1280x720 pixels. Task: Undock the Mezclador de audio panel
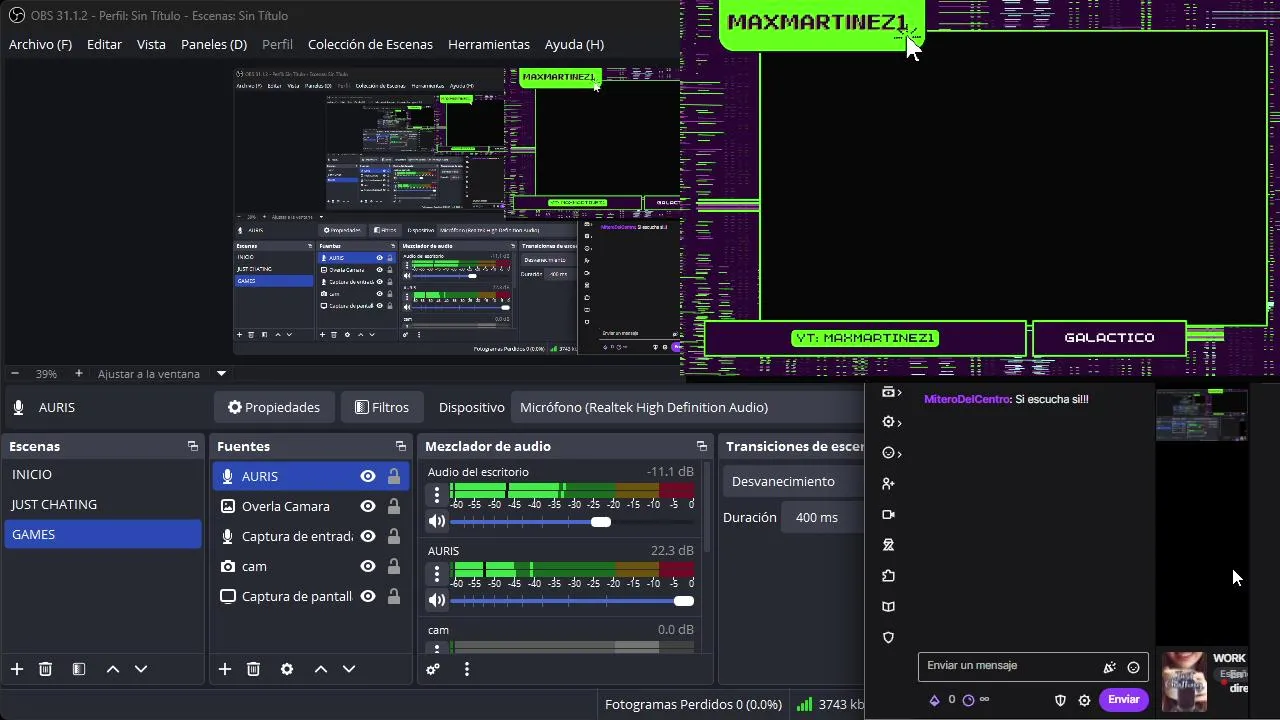pos(702,446)
